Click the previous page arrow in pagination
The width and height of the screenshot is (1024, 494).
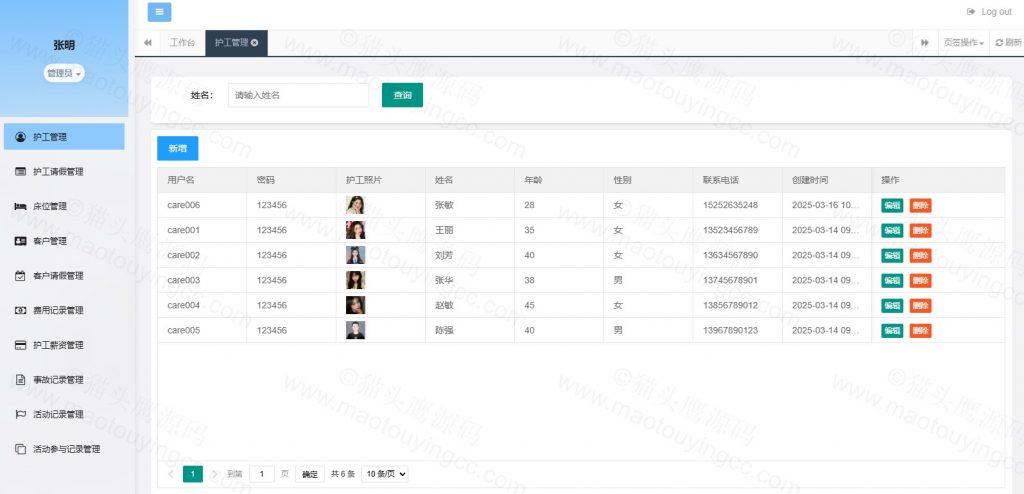pos(171,474)
